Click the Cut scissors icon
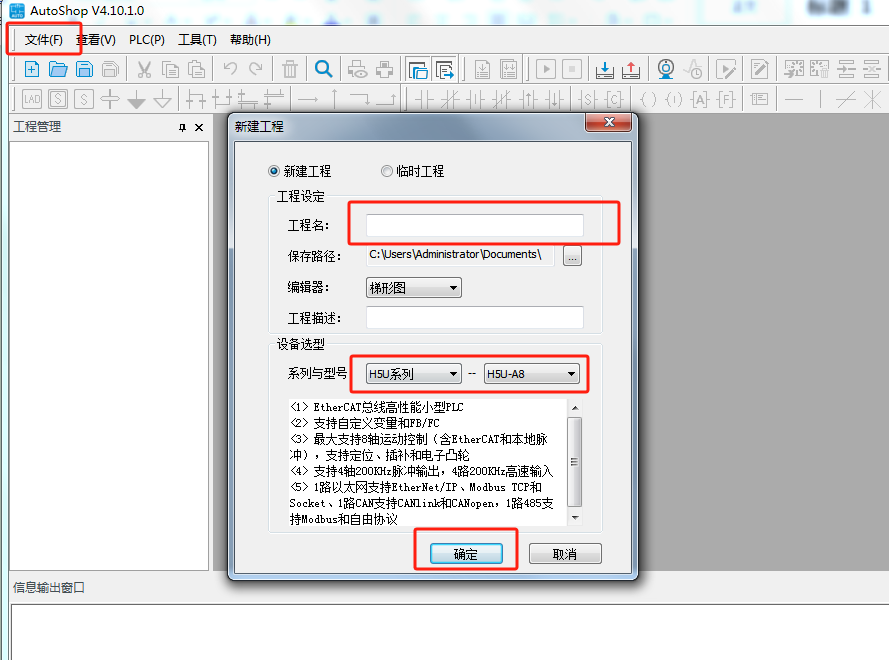 [144, 69]
